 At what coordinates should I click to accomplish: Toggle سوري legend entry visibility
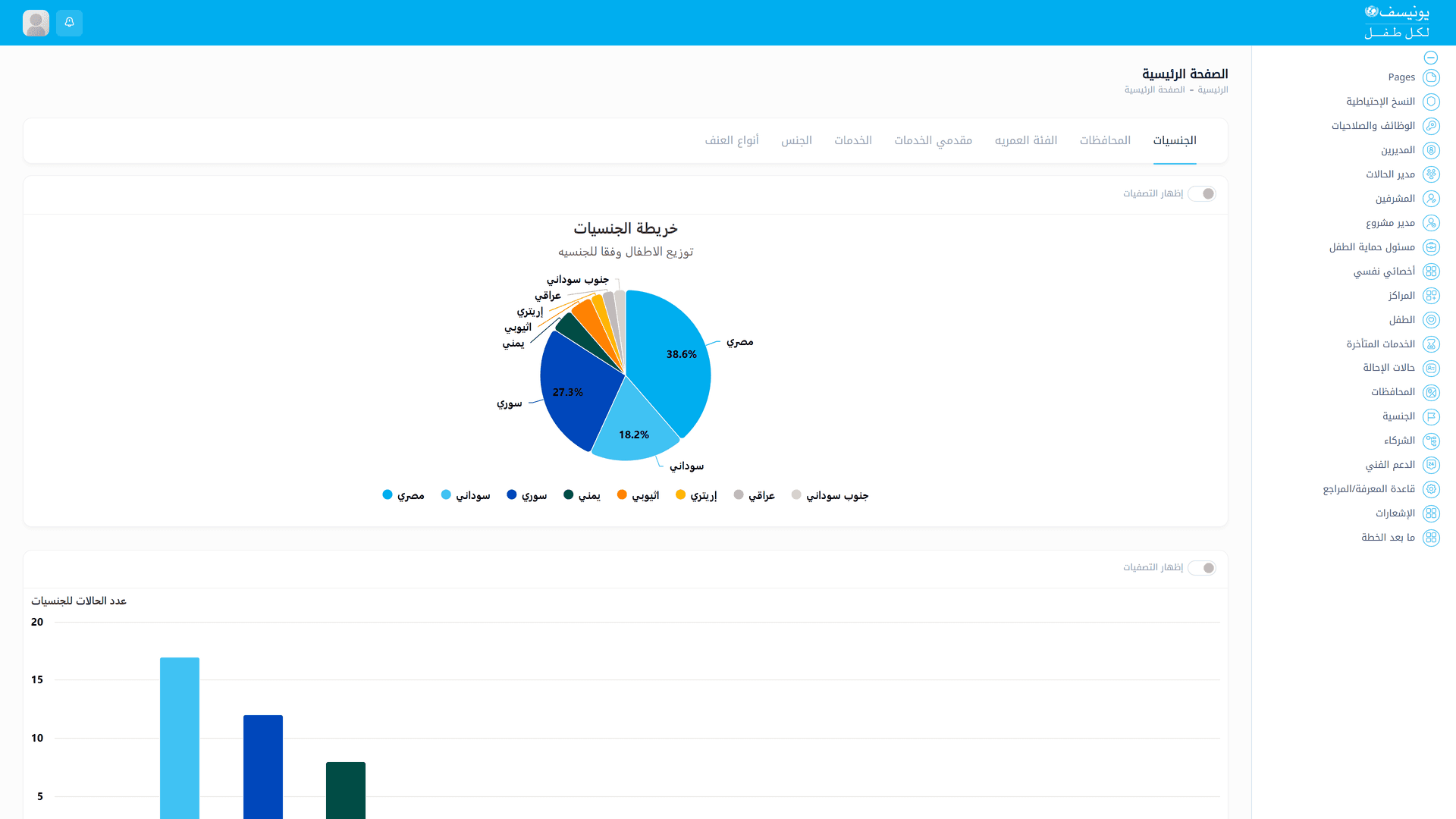pos(527,495)
